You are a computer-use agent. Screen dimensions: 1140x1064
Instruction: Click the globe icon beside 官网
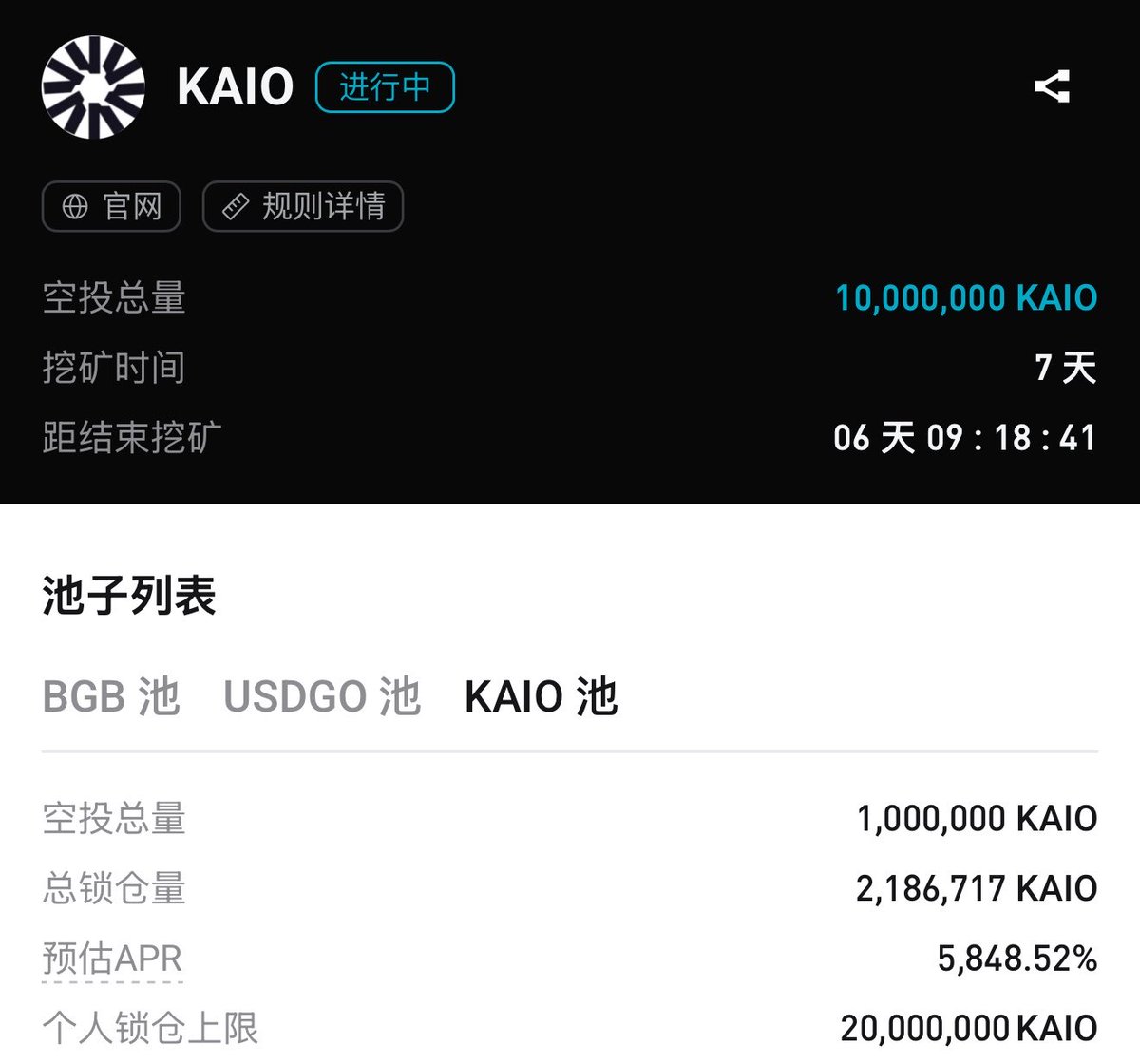75,206
